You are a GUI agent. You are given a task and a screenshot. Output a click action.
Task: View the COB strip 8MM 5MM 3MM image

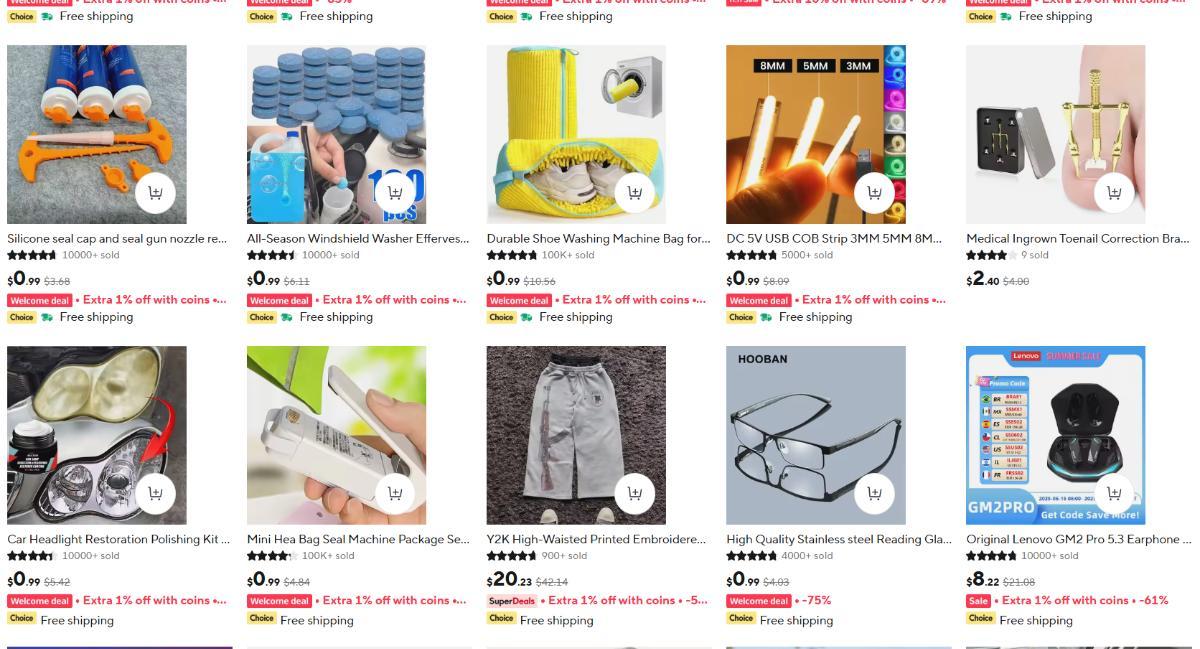click(x=816, y=134)
